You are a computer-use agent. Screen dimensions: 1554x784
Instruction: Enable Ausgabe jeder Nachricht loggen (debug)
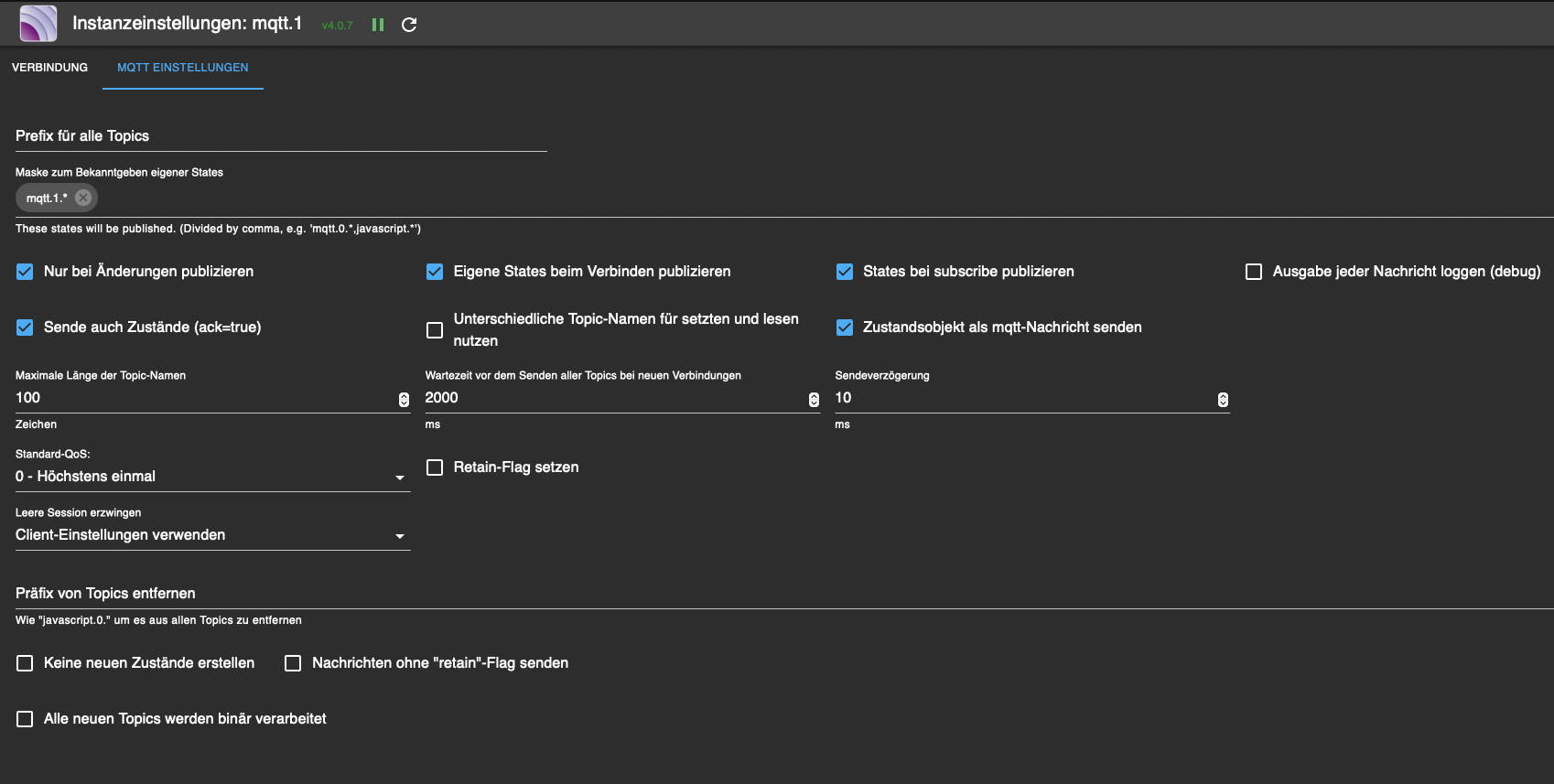point(1254,272)
